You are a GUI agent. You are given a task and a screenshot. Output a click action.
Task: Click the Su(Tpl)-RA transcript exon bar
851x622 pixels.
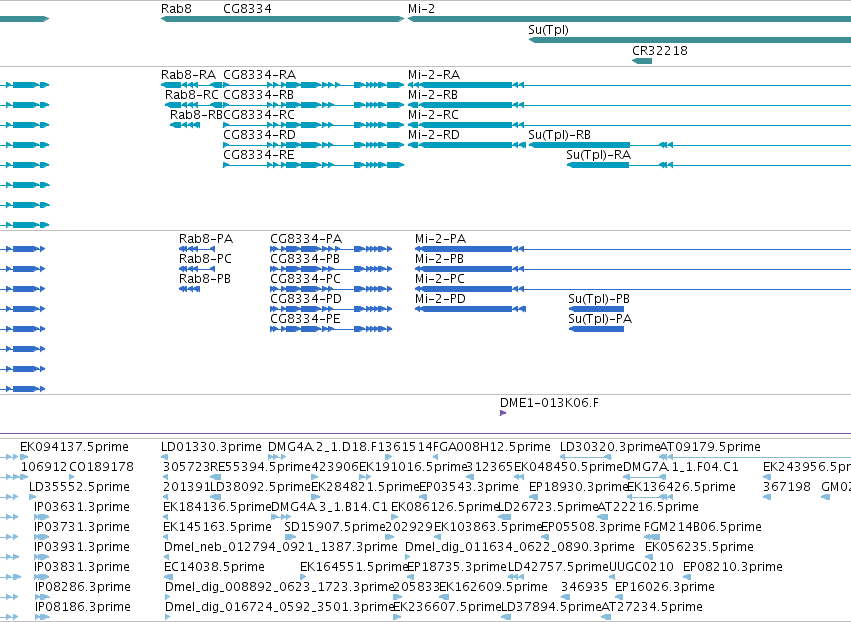point(598,165)
